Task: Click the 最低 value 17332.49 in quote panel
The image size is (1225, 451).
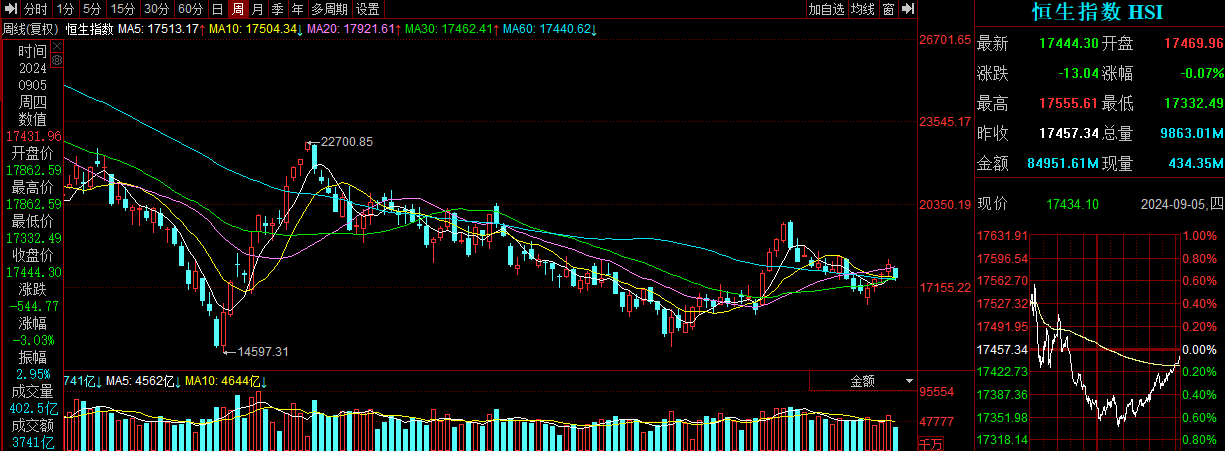Action: point(1193,104)
